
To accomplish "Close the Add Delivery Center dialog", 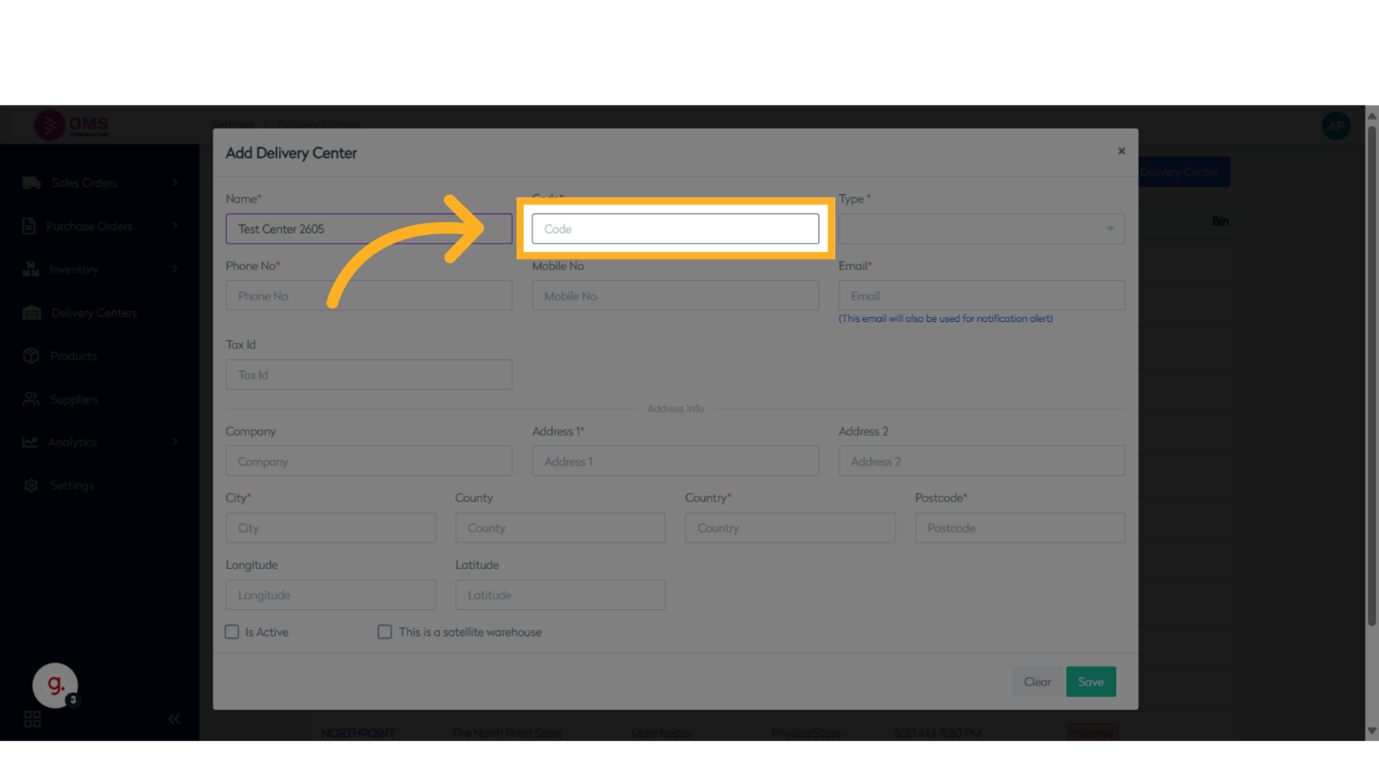I will pyautogui.click(x=1121, y=151).
